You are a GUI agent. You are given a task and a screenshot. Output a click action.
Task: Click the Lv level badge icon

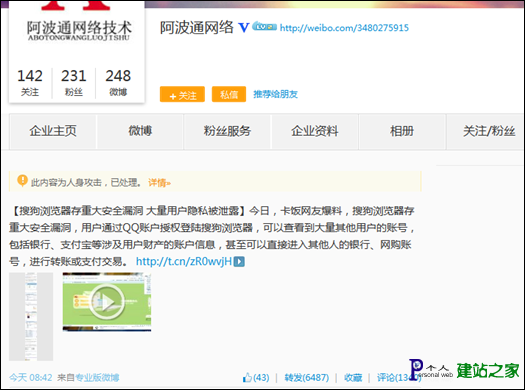pyautogui.click(x=265, y=26)
